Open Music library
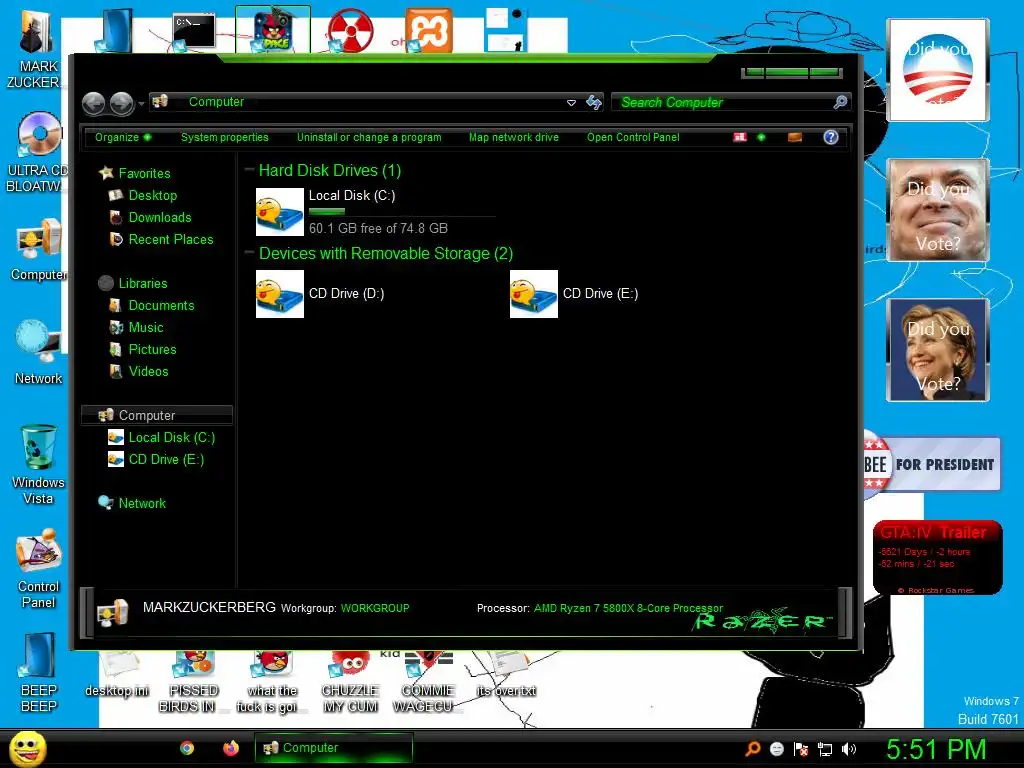The height and width of the screenshot is (768, 1024). tap(145, 328)
